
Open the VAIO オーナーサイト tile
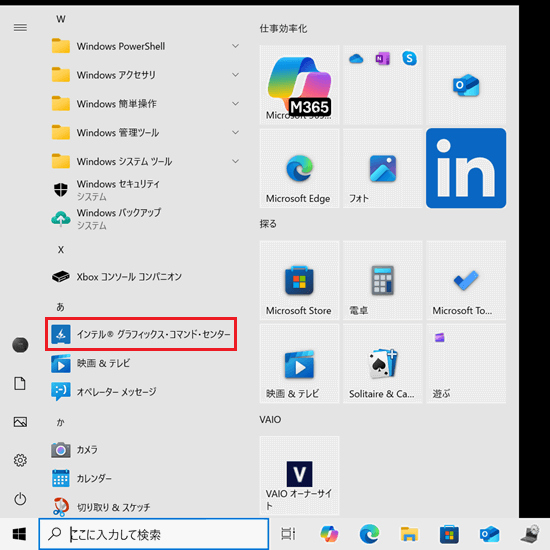point(299,475)
